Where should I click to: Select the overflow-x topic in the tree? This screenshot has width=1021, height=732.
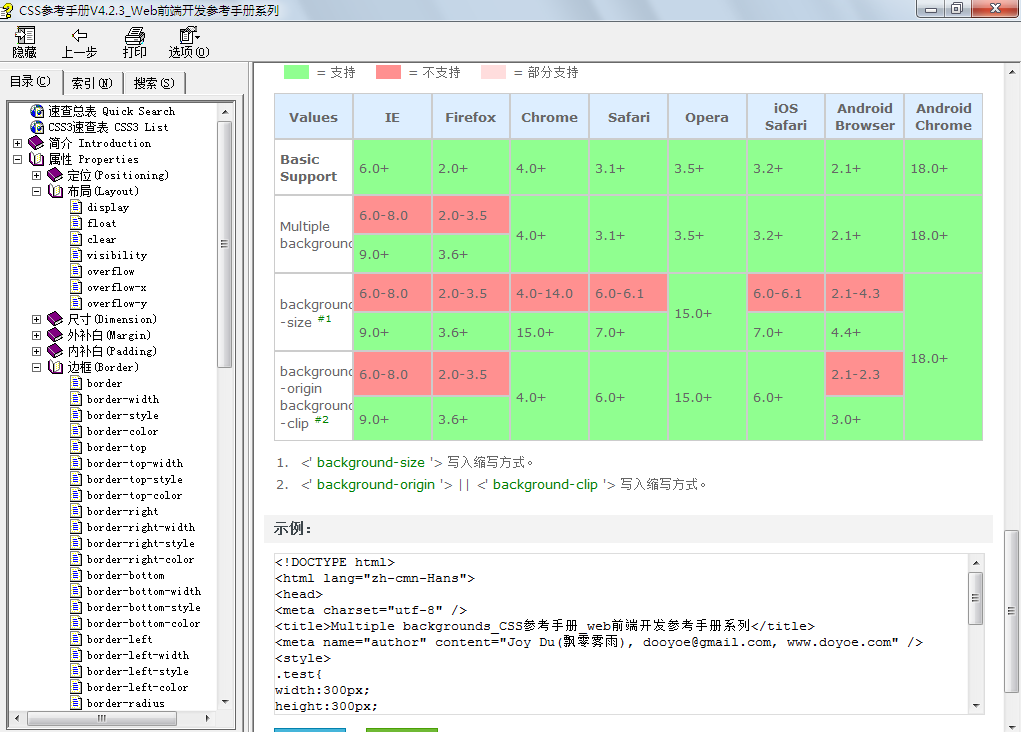click(x=116, y=287)
